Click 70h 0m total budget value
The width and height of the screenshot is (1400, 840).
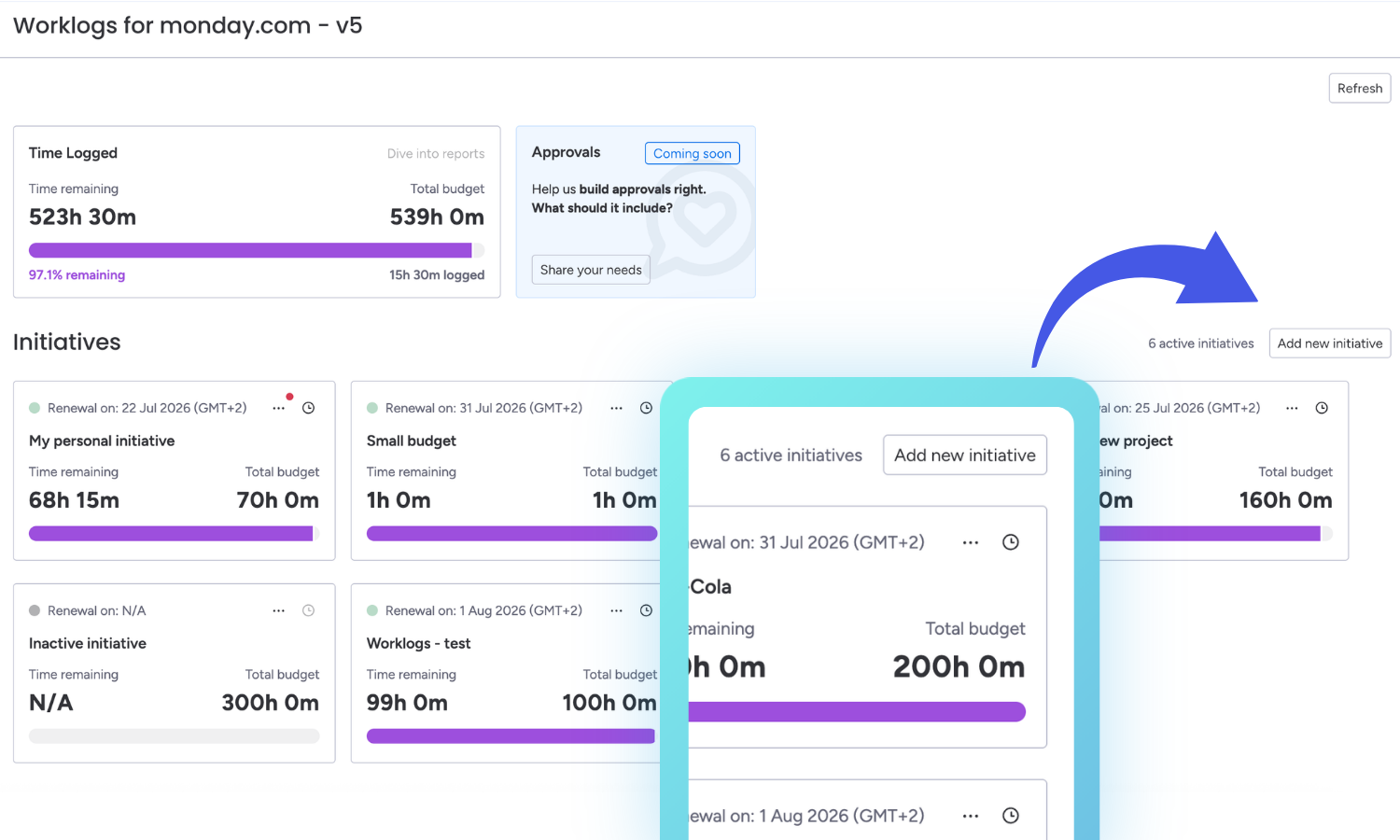tap(278, 500)
